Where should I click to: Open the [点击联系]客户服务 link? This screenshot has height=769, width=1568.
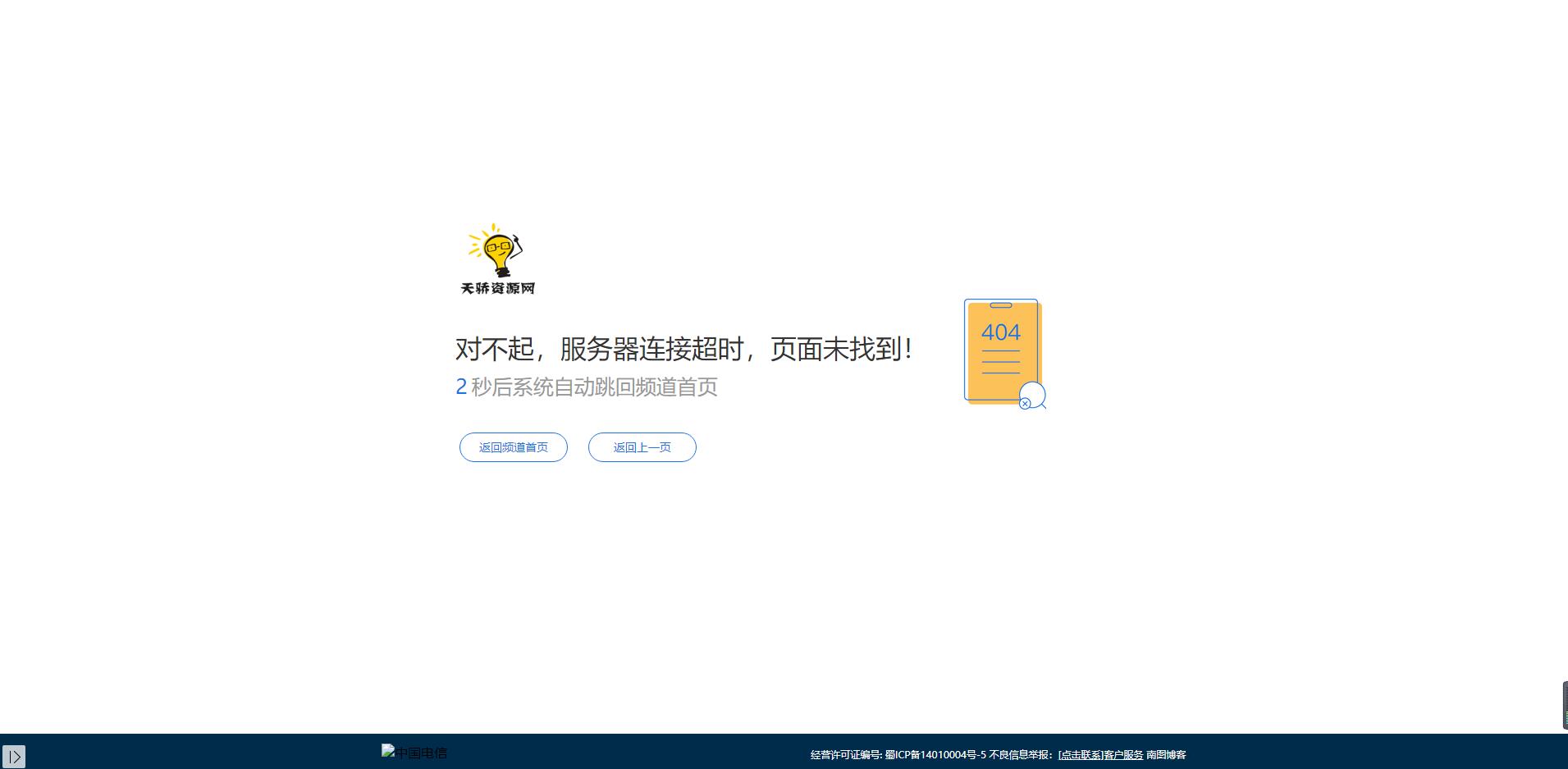[x=1100, y=755]
